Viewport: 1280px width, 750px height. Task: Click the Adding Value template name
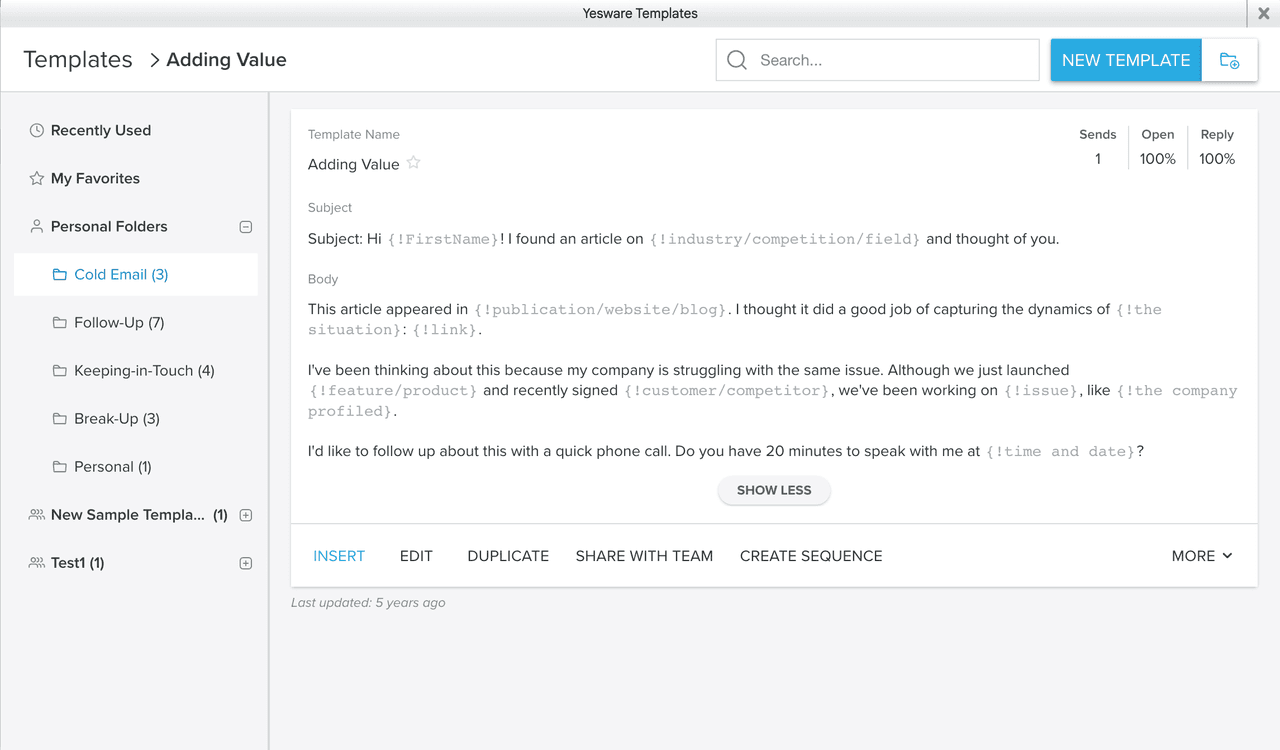pos(353,164)
